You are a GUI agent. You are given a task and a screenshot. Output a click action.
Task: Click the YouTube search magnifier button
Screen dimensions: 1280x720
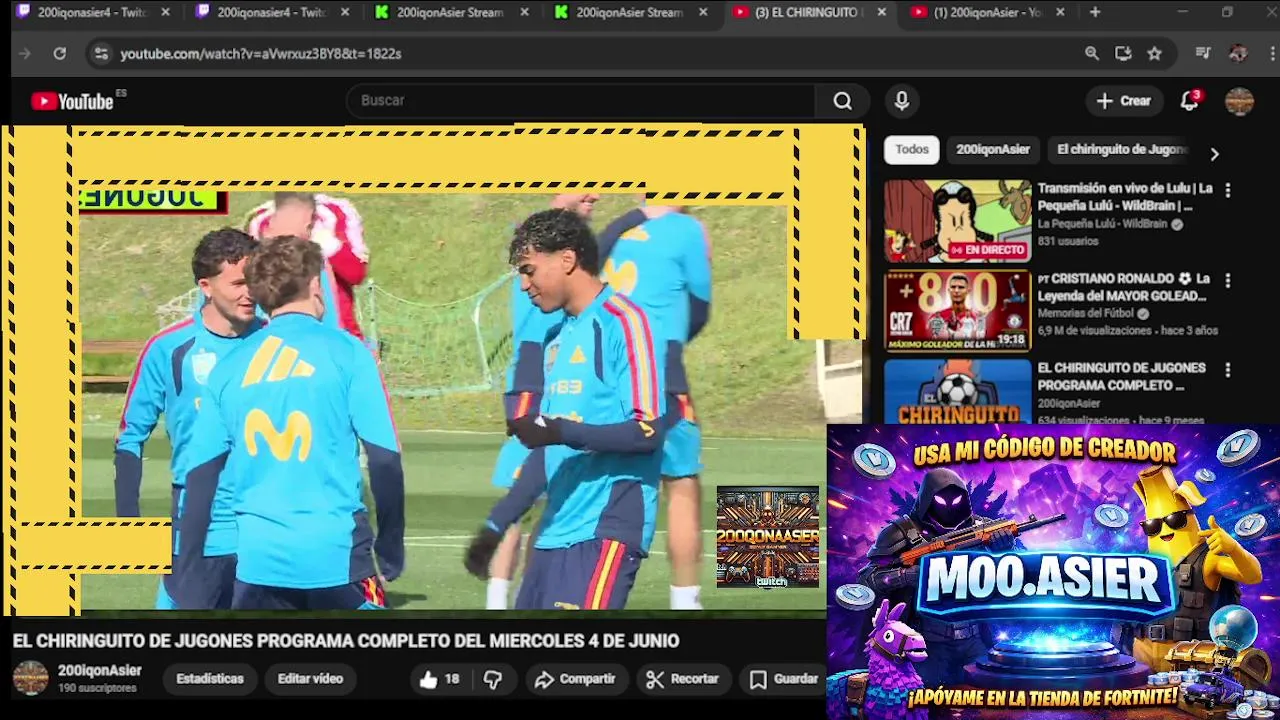843,101
